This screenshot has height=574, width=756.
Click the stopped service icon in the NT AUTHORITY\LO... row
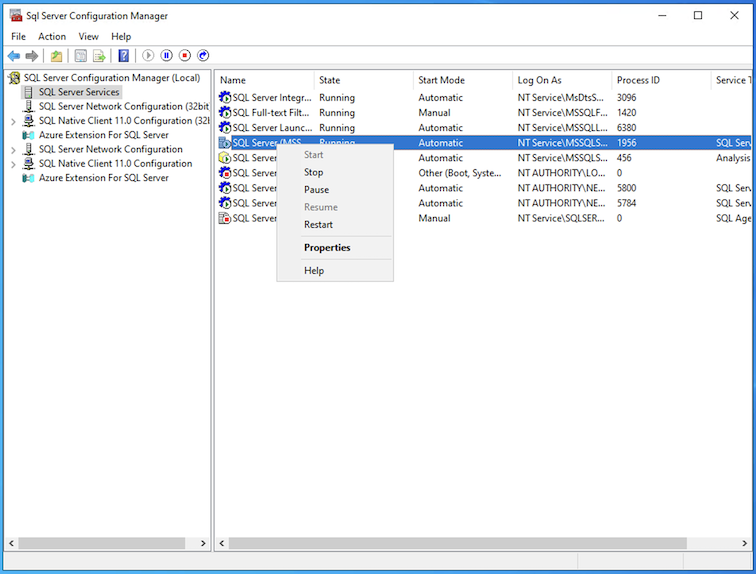[x=225, y=173]
